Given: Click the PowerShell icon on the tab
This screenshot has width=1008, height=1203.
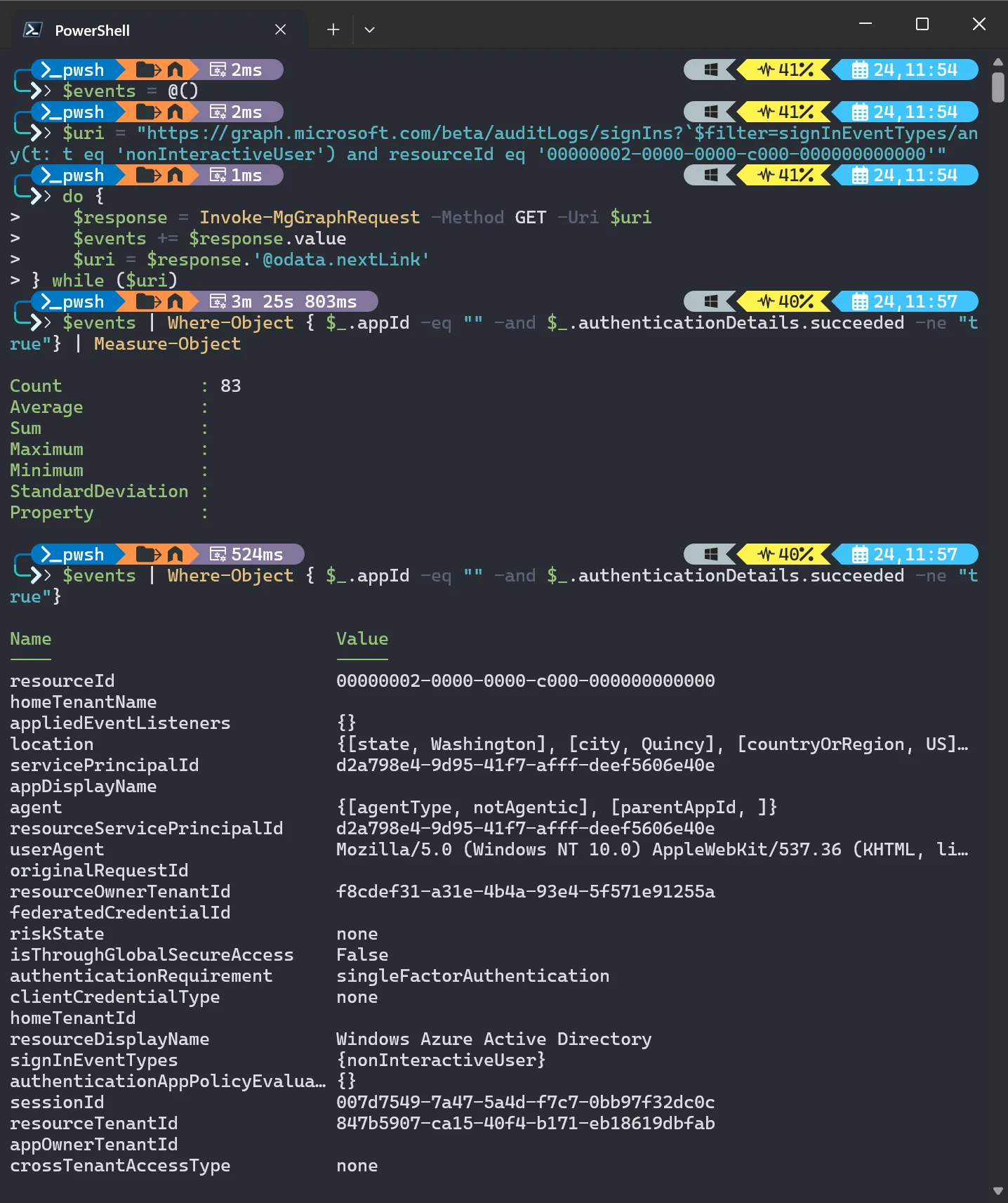Looking at the screenshot, I should (x=32, y=29).
